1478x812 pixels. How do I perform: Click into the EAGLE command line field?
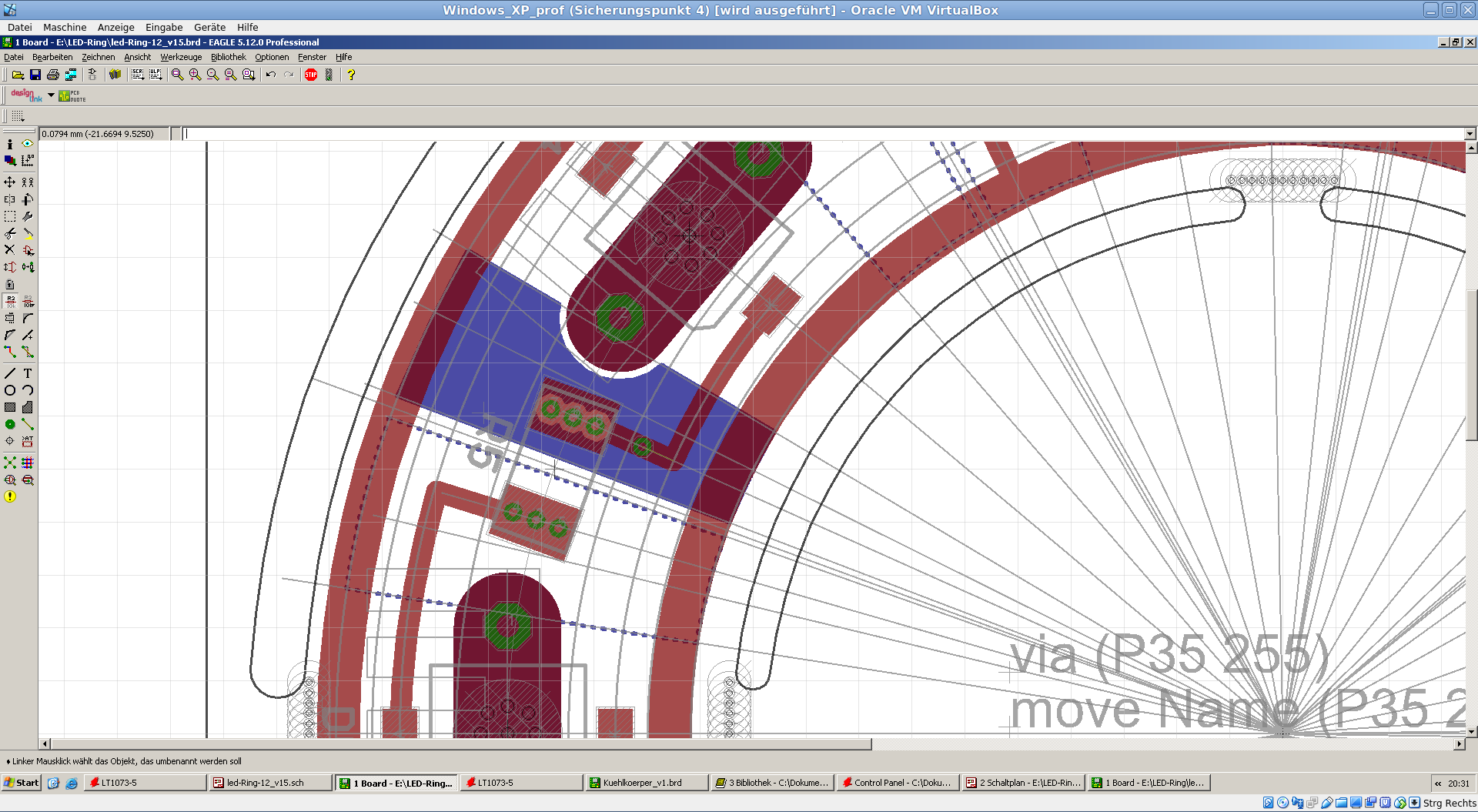point(822,134)
